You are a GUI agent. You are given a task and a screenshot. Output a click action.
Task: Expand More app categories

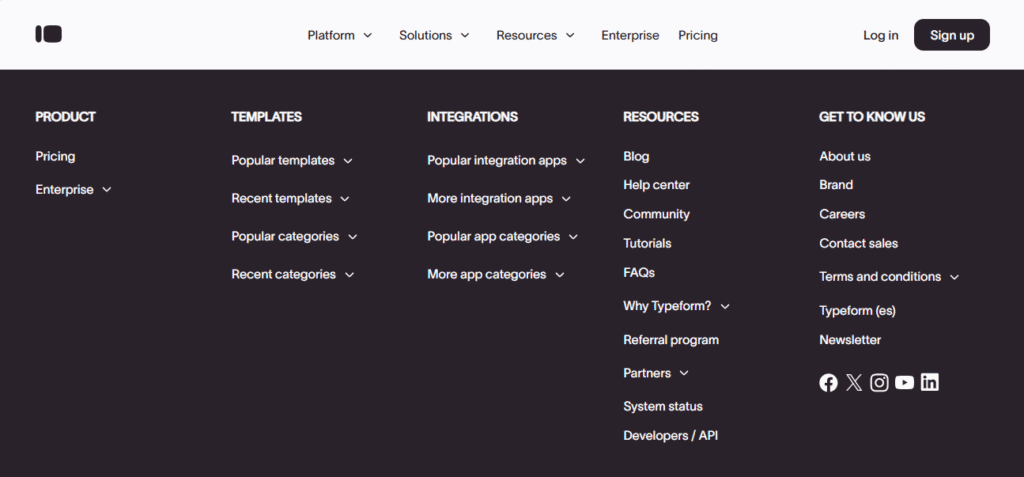pyautogui.click(x=496, y=274)
